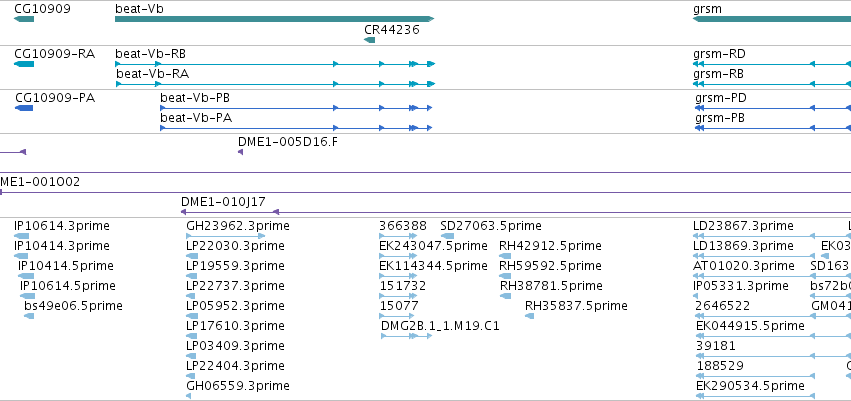Image resolution: width=851 pixels, height=401 pixels.
Task: Select the CG10909 gene arrow
Action: tap(24, 19)
